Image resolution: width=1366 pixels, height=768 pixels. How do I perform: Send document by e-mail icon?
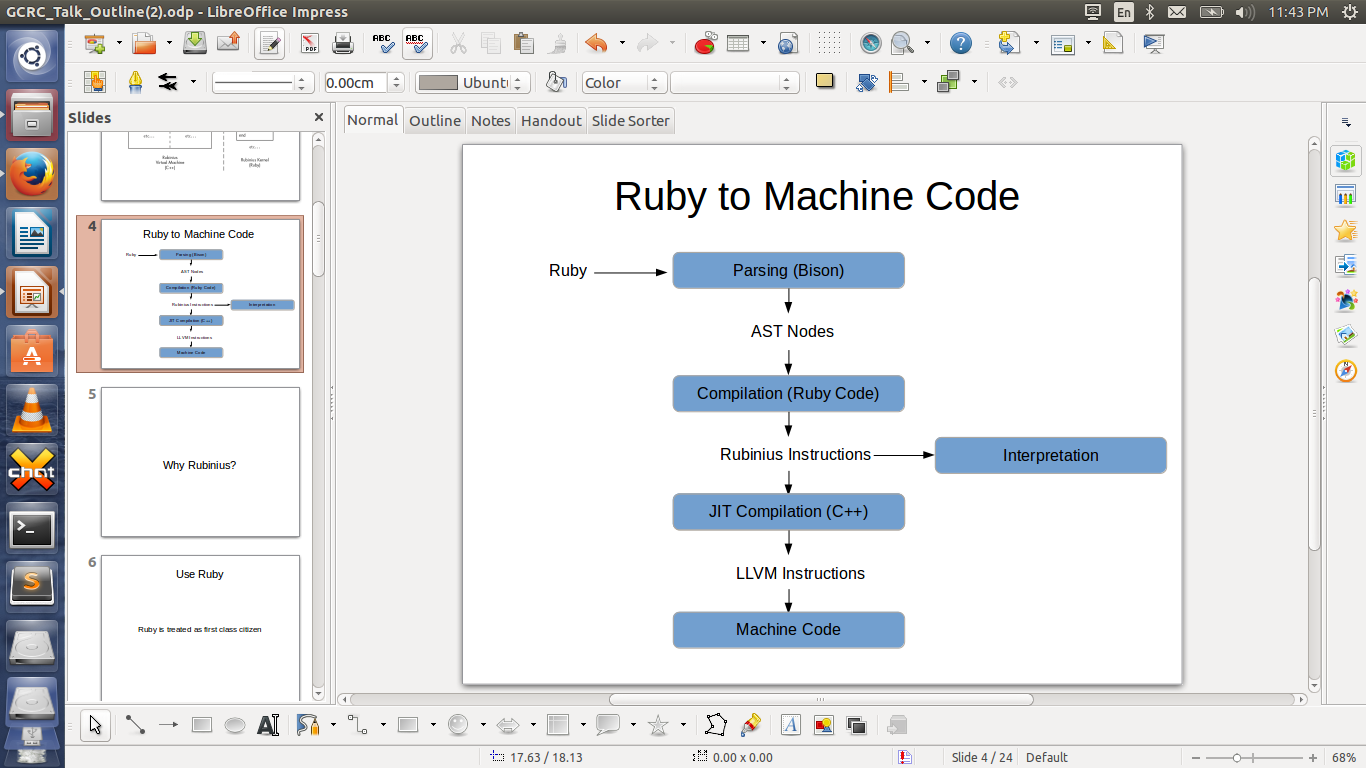(x=228, y=43)
